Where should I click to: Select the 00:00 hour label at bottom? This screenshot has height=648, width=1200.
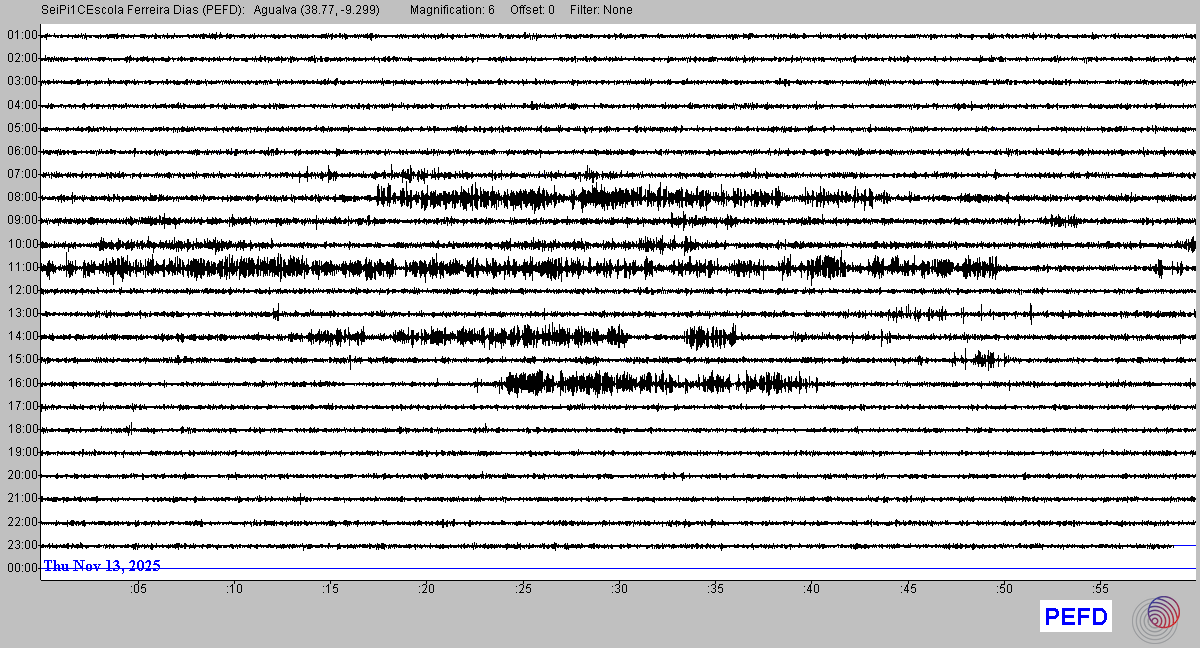(x=21, y=568)
